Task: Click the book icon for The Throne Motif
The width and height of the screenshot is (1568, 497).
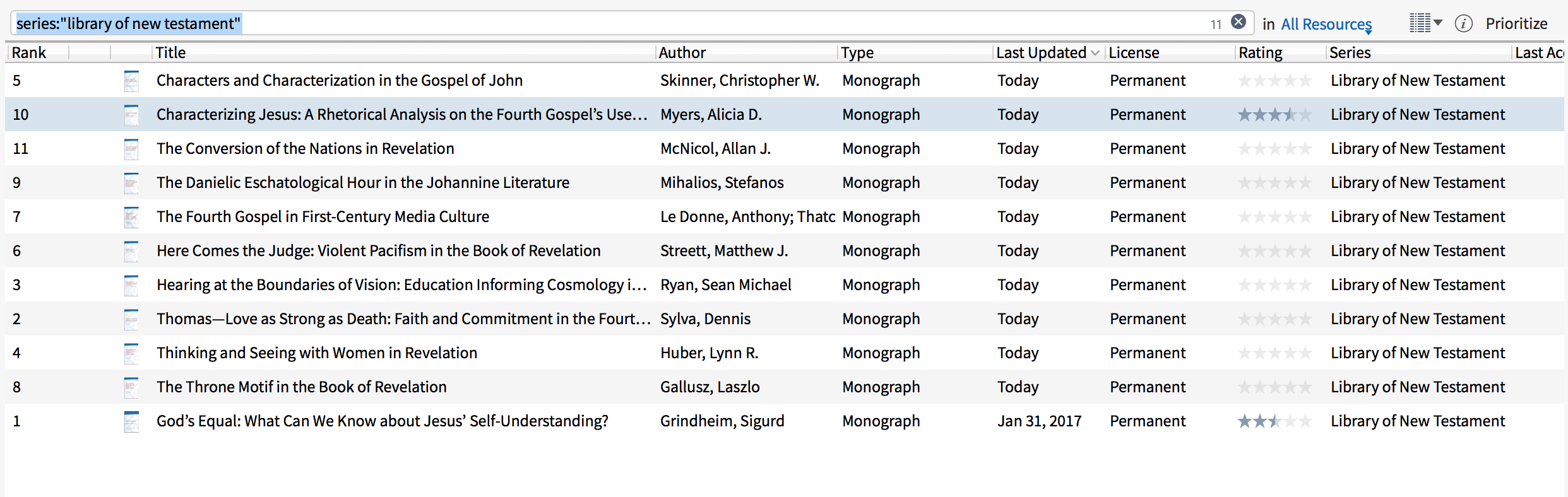Action: tap(131, 387)
